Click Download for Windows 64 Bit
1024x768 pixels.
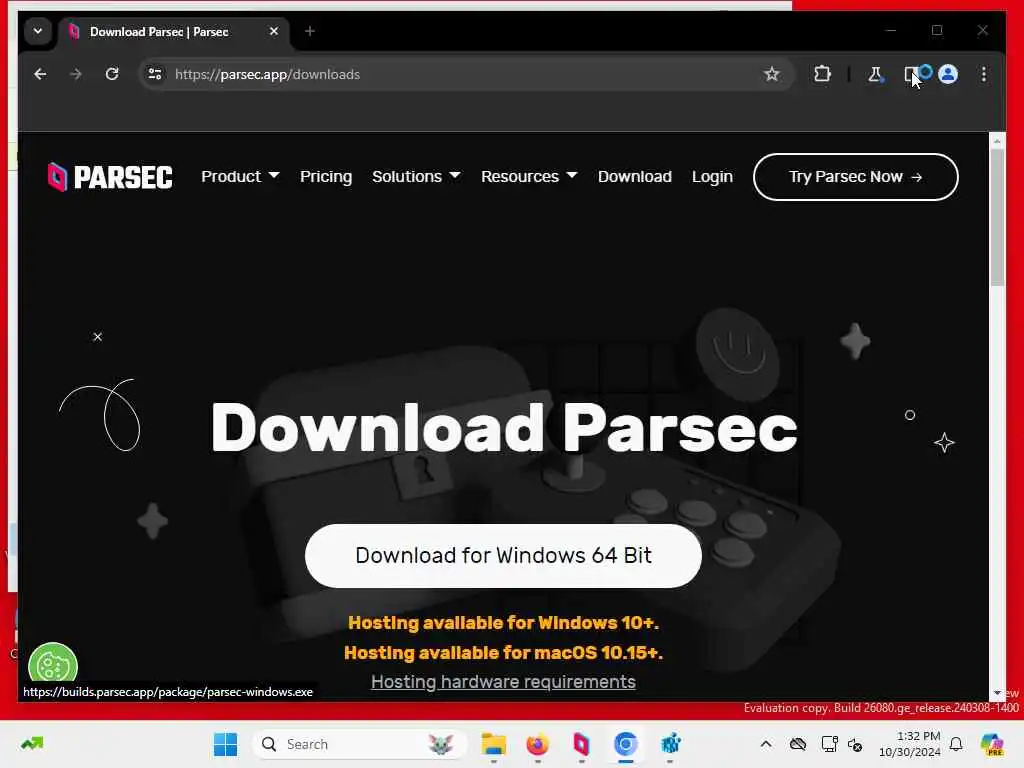pos(503,556)
